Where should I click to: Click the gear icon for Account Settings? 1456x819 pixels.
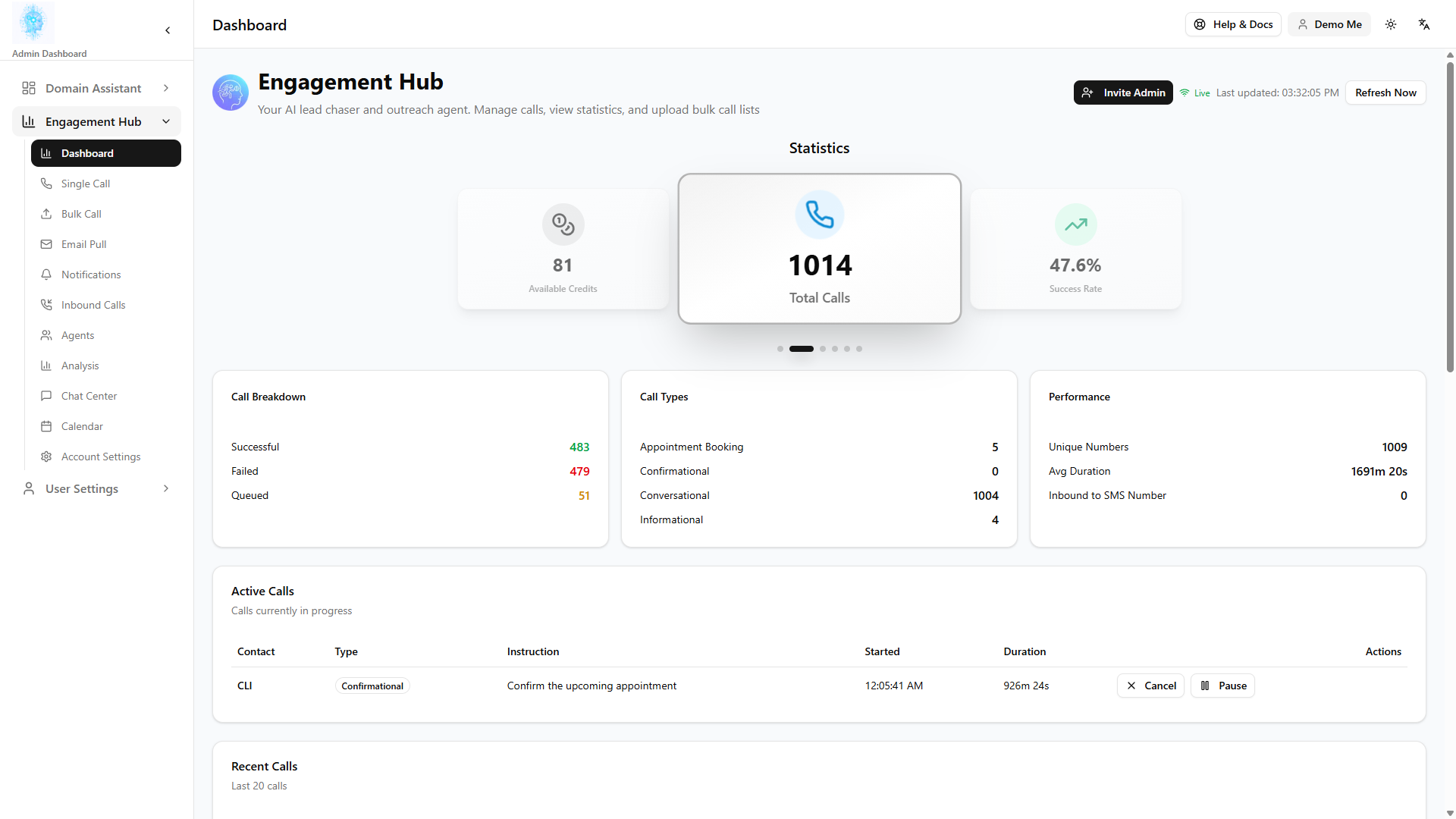46,457
